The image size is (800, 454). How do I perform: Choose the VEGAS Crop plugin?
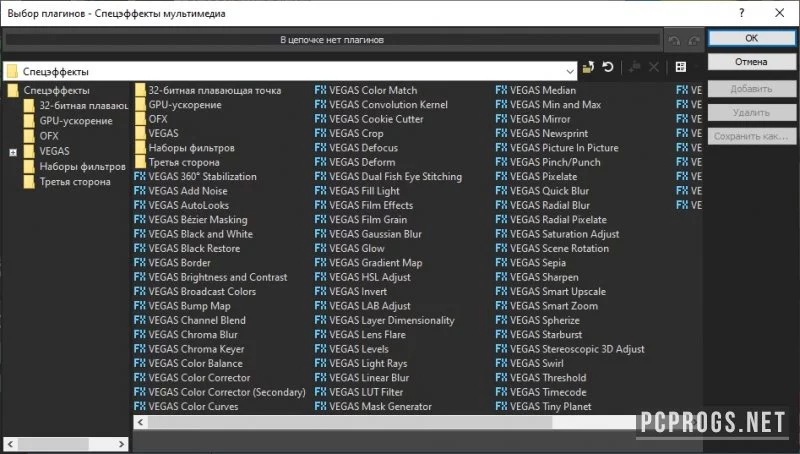point(349,133)
